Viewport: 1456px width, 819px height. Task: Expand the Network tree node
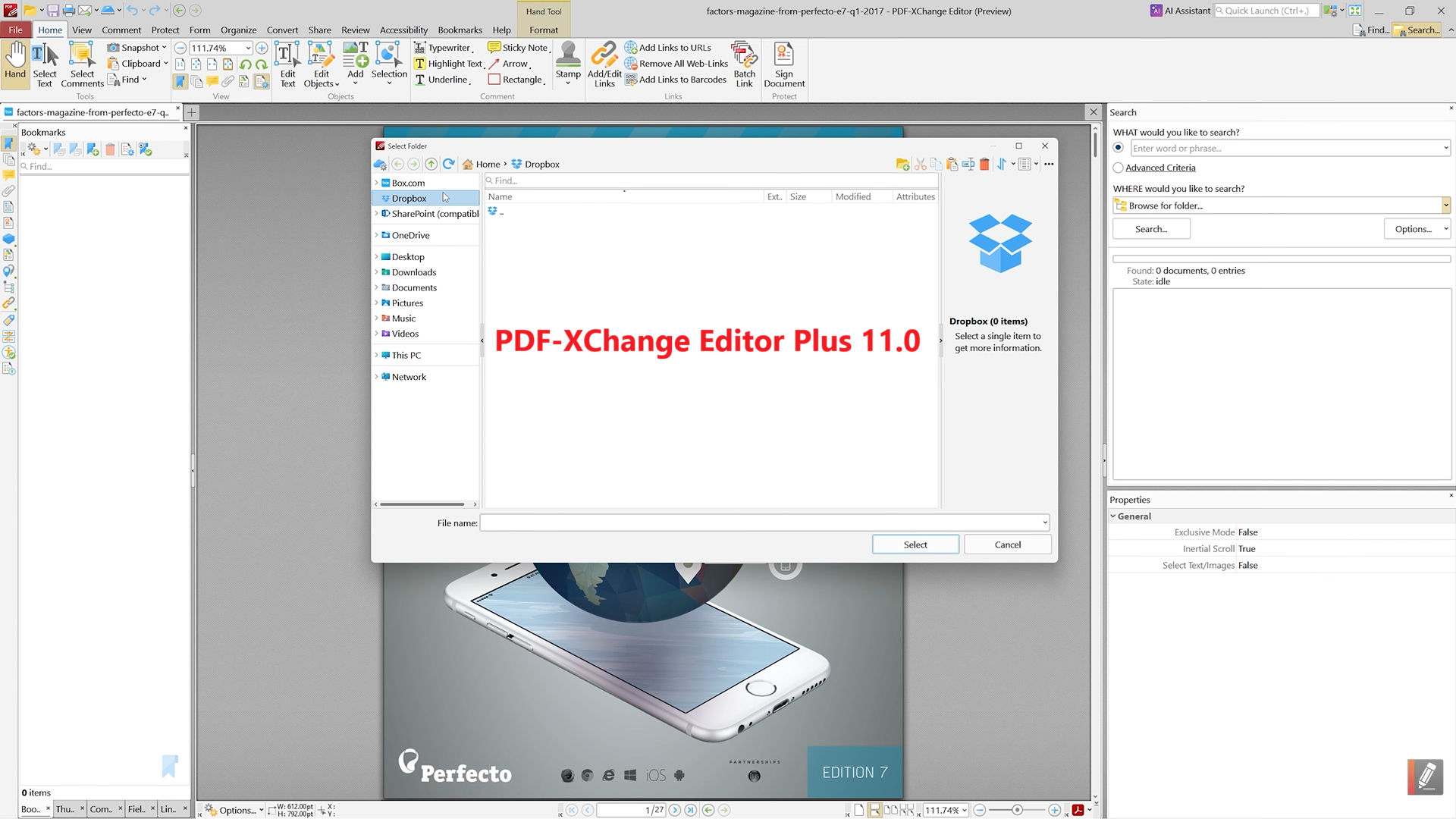click(376, 377)
